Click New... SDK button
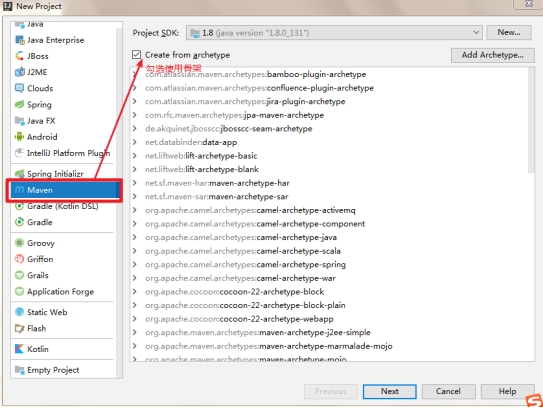 point(509,33)
